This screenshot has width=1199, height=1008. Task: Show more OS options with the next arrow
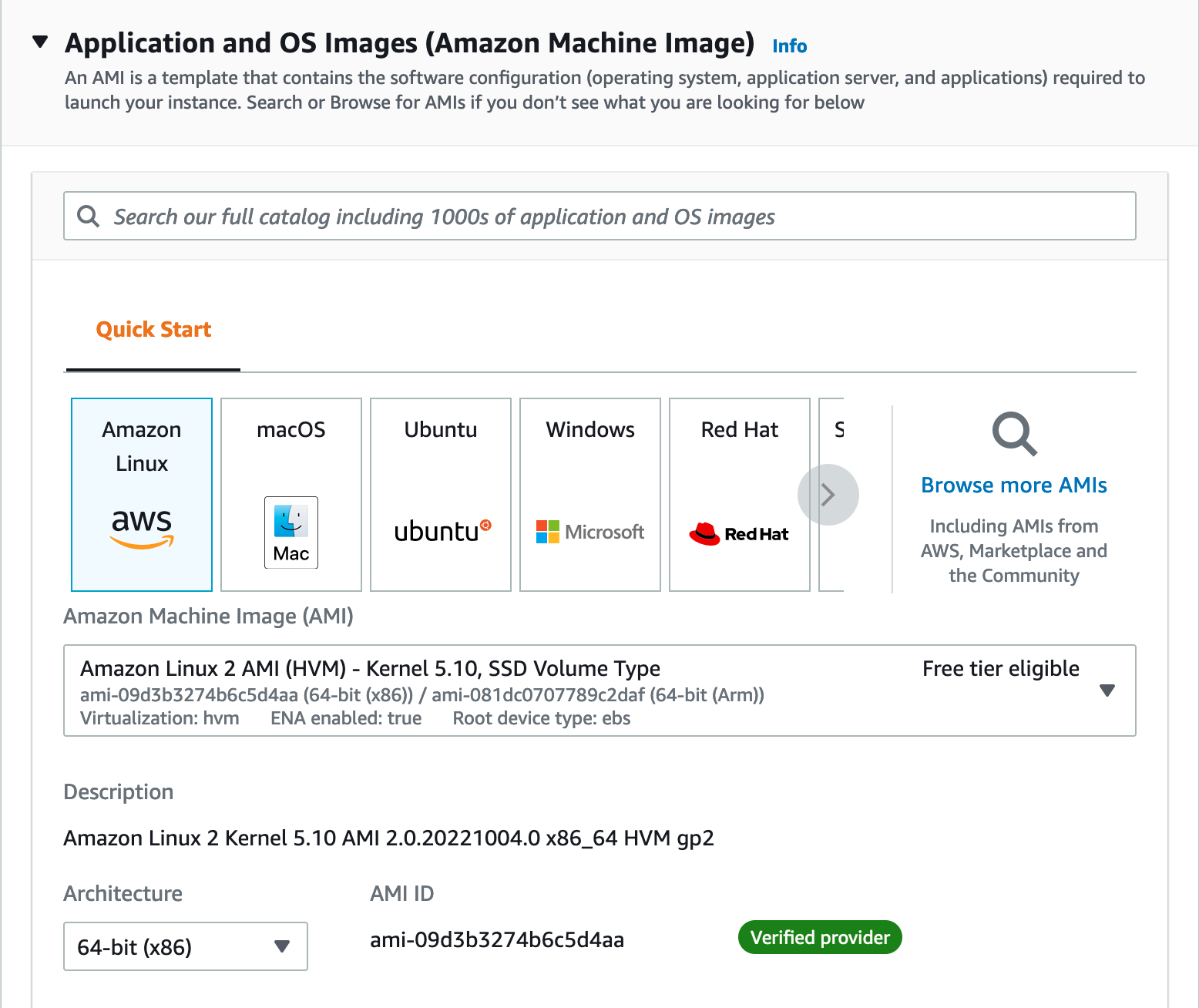pyautogui.click(x=828, y=495)
